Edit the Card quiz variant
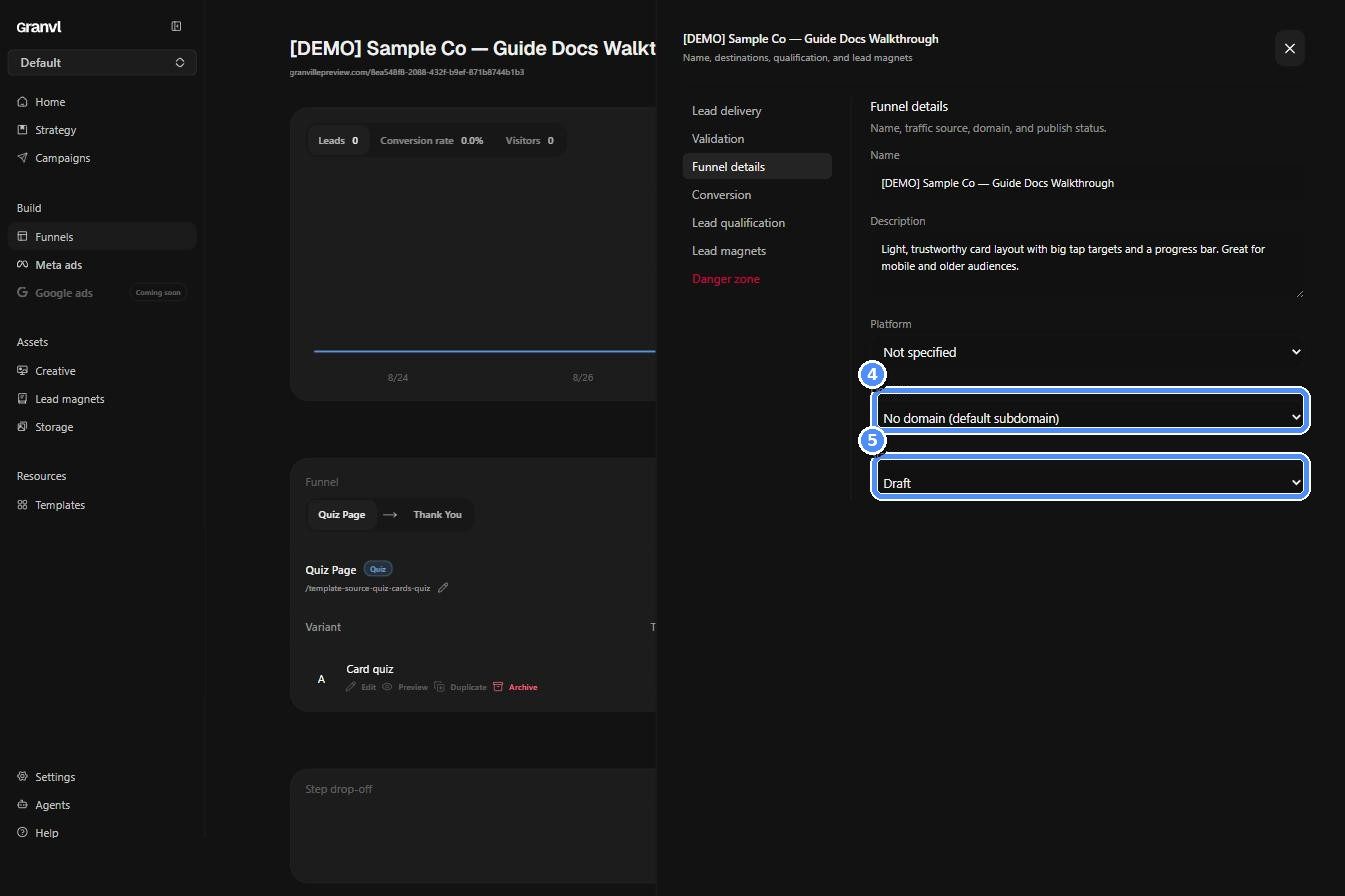 click(x=361, y=687)
